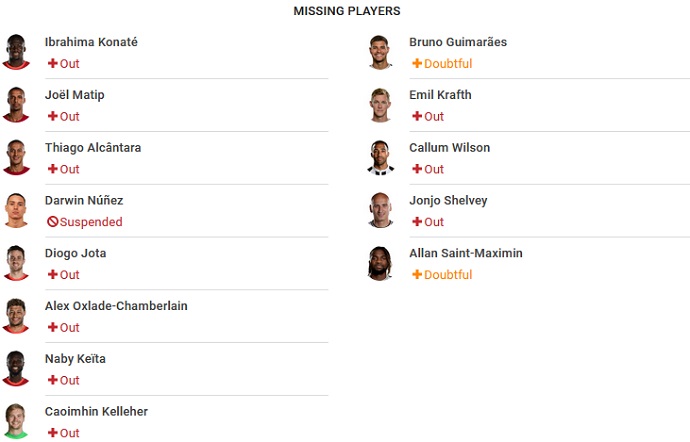Select the Alex Oxlade-Chamberlain name link
This screenshot has width=690, height=442.
pyautogui.click(x=116, y=306)
